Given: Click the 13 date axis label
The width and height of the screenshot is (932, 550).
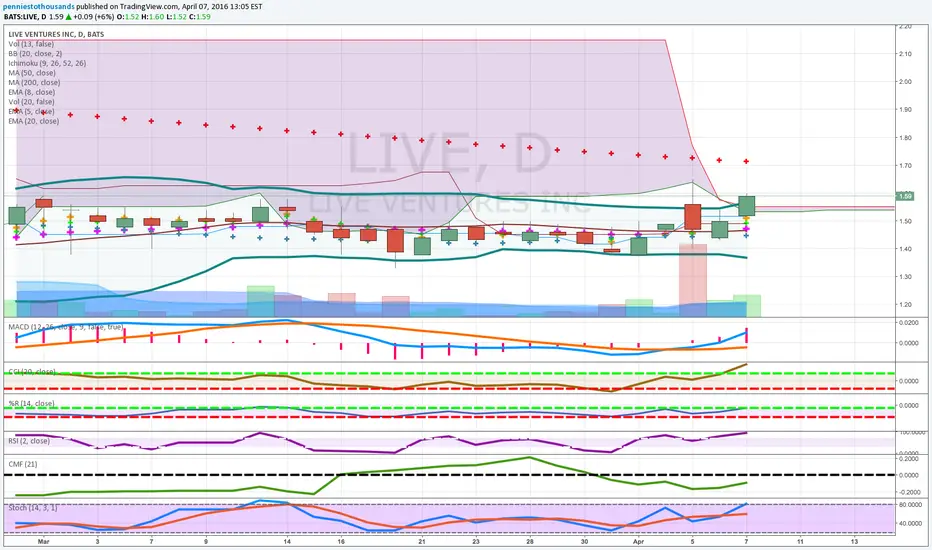Looking at the screenshot, I should [x=855, y=542].
